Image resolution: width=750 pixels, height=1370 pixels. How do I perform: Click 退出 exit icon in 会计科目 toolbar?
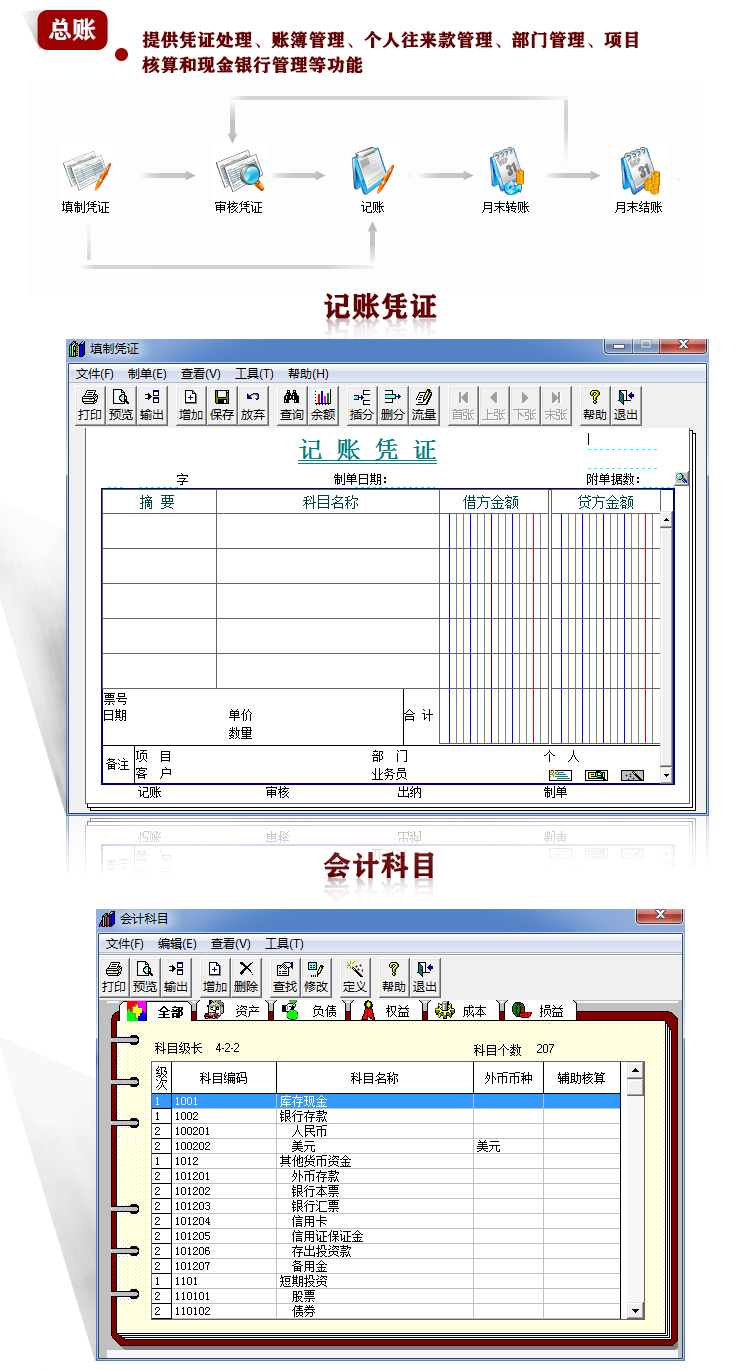[x=425, y=977]
